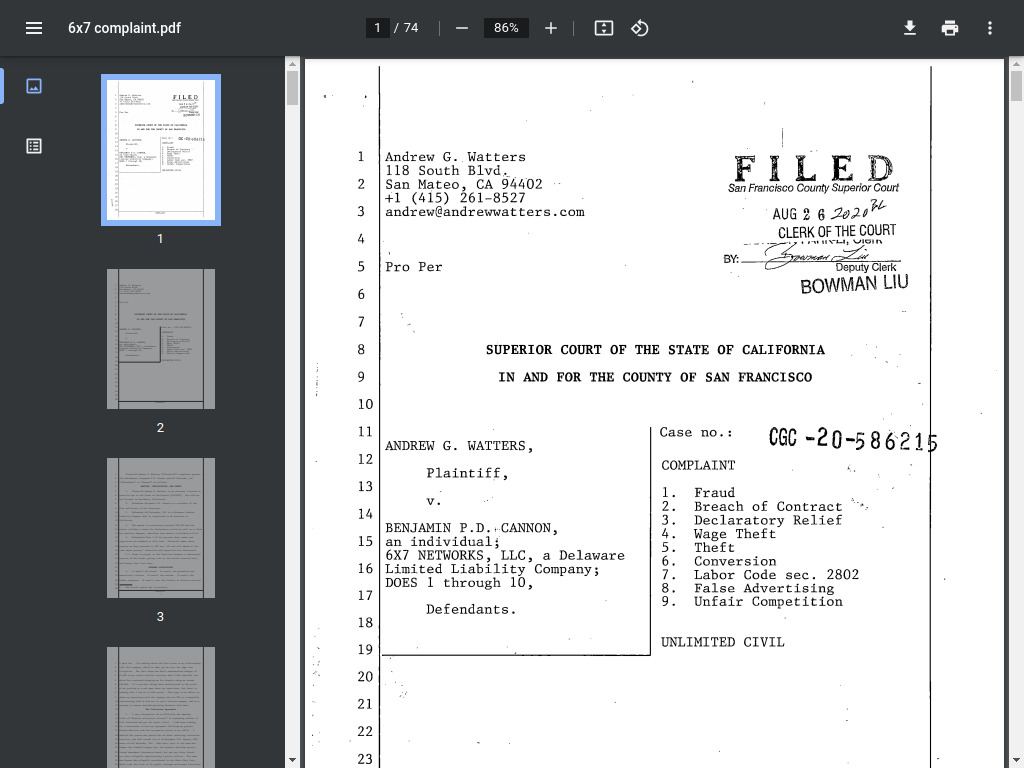Rotate the document counterclockwise
1024x768 pixels.
pyautogui.click(x=639, y=28)
